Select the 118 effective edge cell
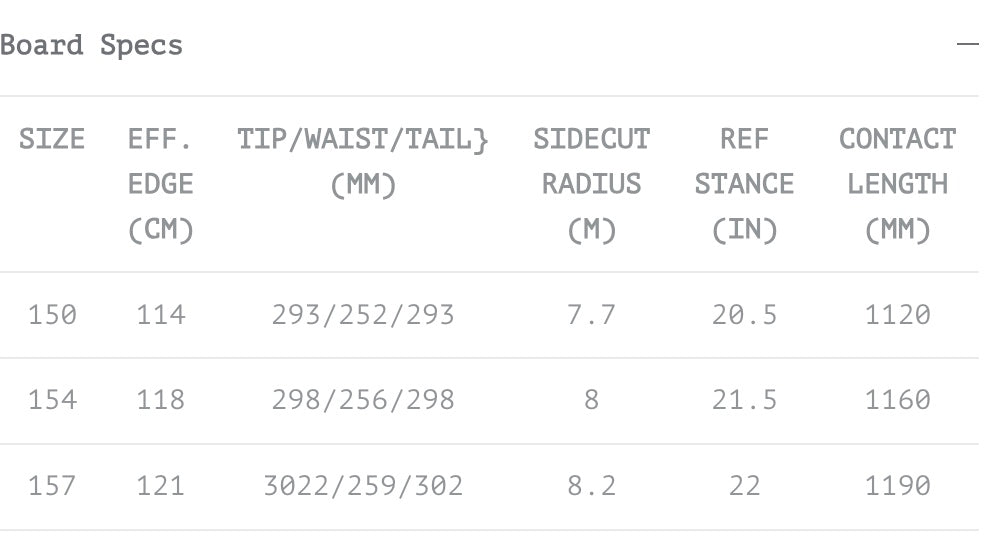Image resolution: width=994 pixels, height=538 pixels. 161,400
